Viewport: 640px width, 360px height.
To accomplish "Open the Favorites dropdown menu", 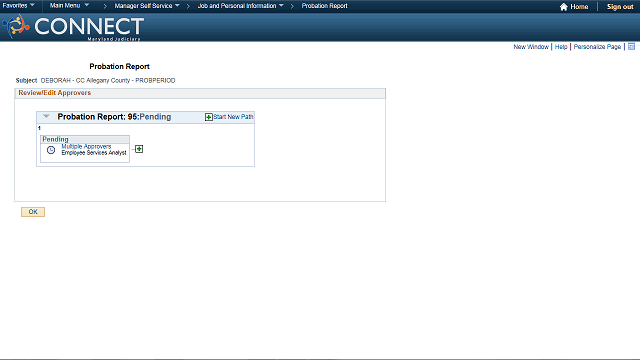I will coord(18,6).
